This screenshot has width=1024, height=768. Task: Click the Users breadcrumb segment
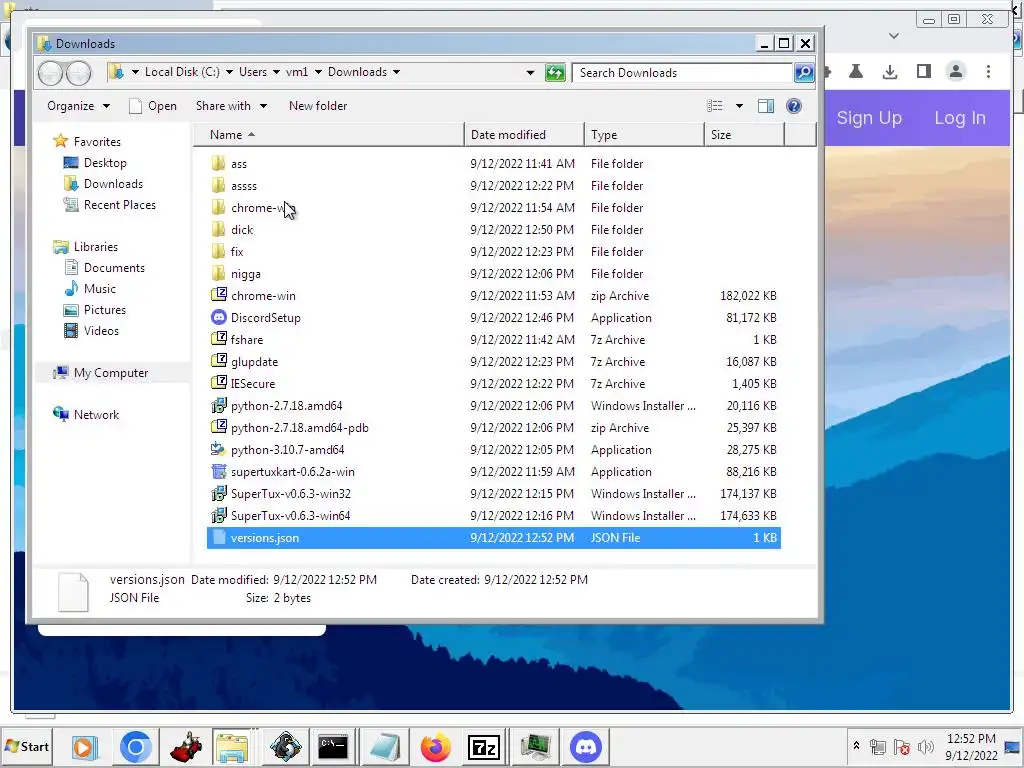click(253, 72)
